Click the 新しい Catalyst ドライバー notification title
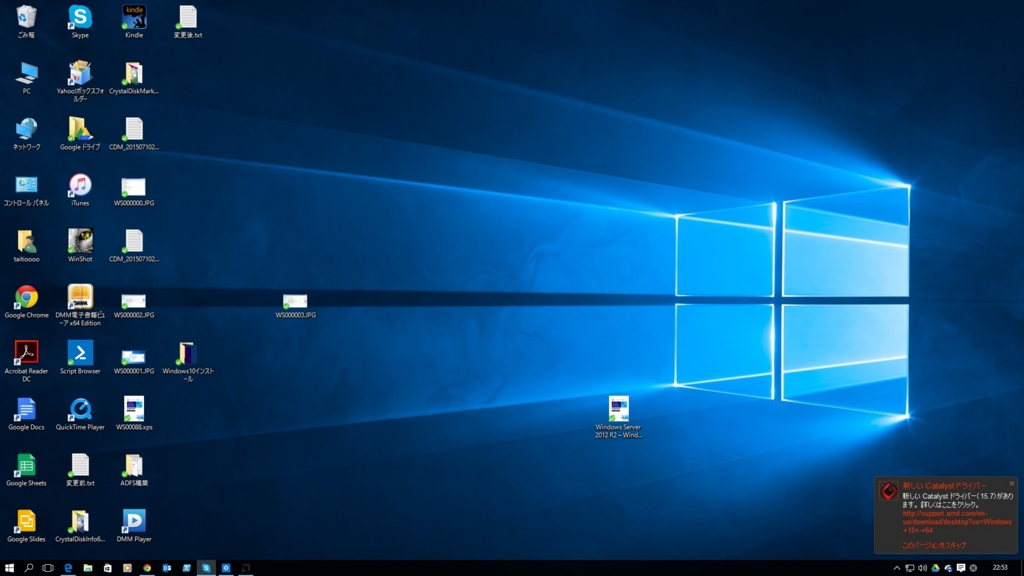Viewport: 1024px width, 576px height. (x=944, y=486)
